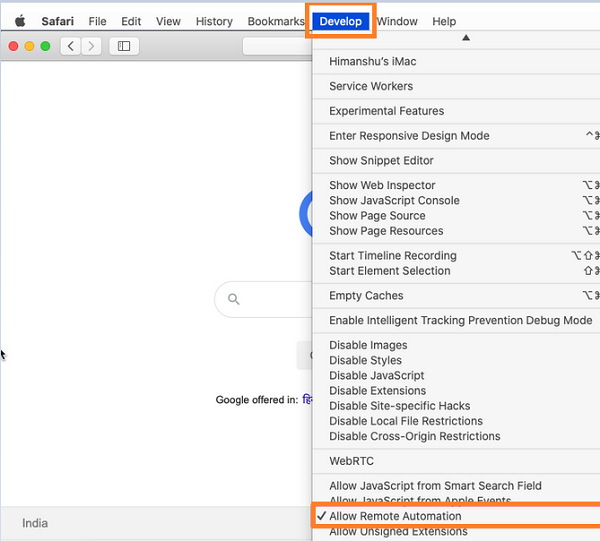Toggle Disable Styles option
Image resolution: width=600 pixels, height=541 pixels.
tap(457, 360)
